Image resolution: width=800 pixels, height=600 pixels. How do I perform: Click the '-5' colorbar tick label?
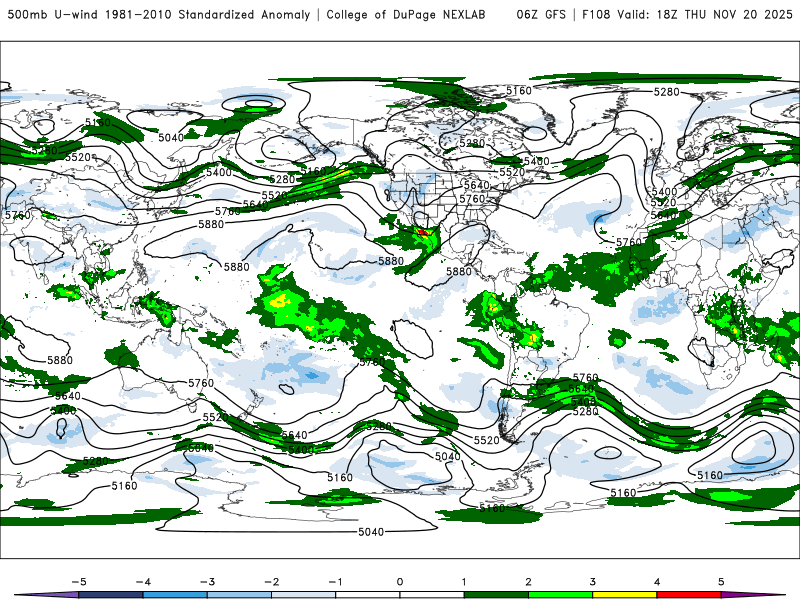pos(79,582)
